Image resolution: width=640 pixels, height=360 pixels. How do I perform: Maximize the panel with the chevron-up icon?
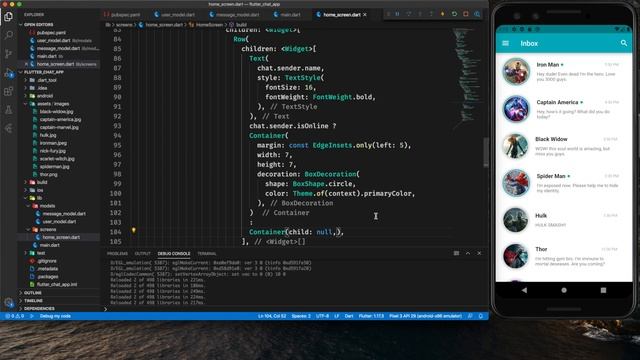coord(468,253)
